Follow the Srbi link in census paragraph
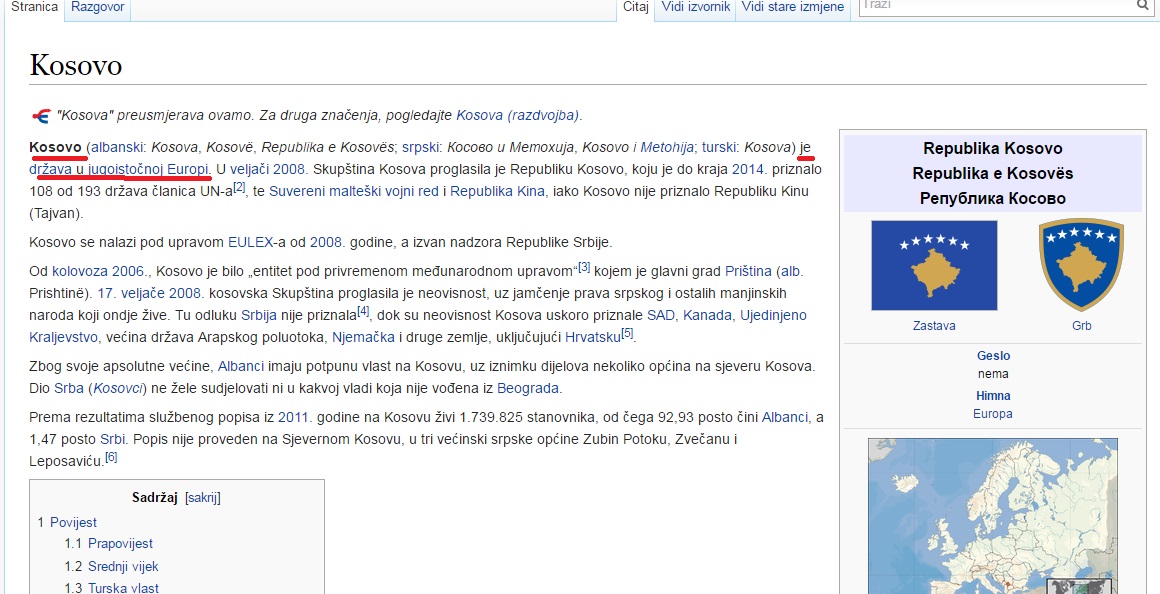Screen dimensions: 1160x594 pyautogui.click(x=113, y=440)
